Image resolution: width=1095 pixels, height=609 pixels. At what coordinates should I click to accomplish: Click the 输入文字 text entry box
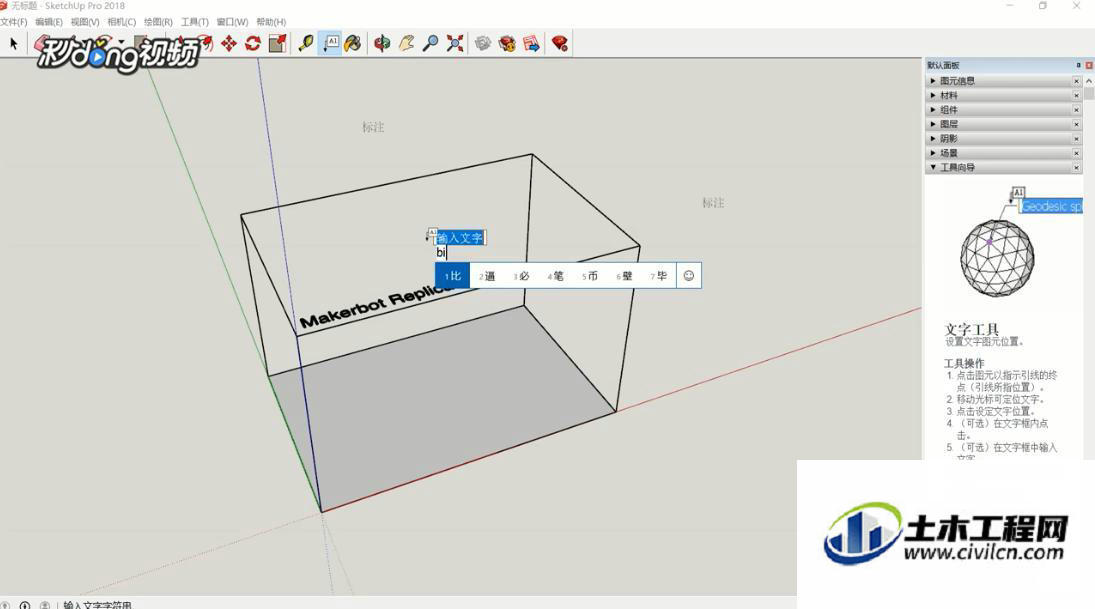tap(460, 238)
